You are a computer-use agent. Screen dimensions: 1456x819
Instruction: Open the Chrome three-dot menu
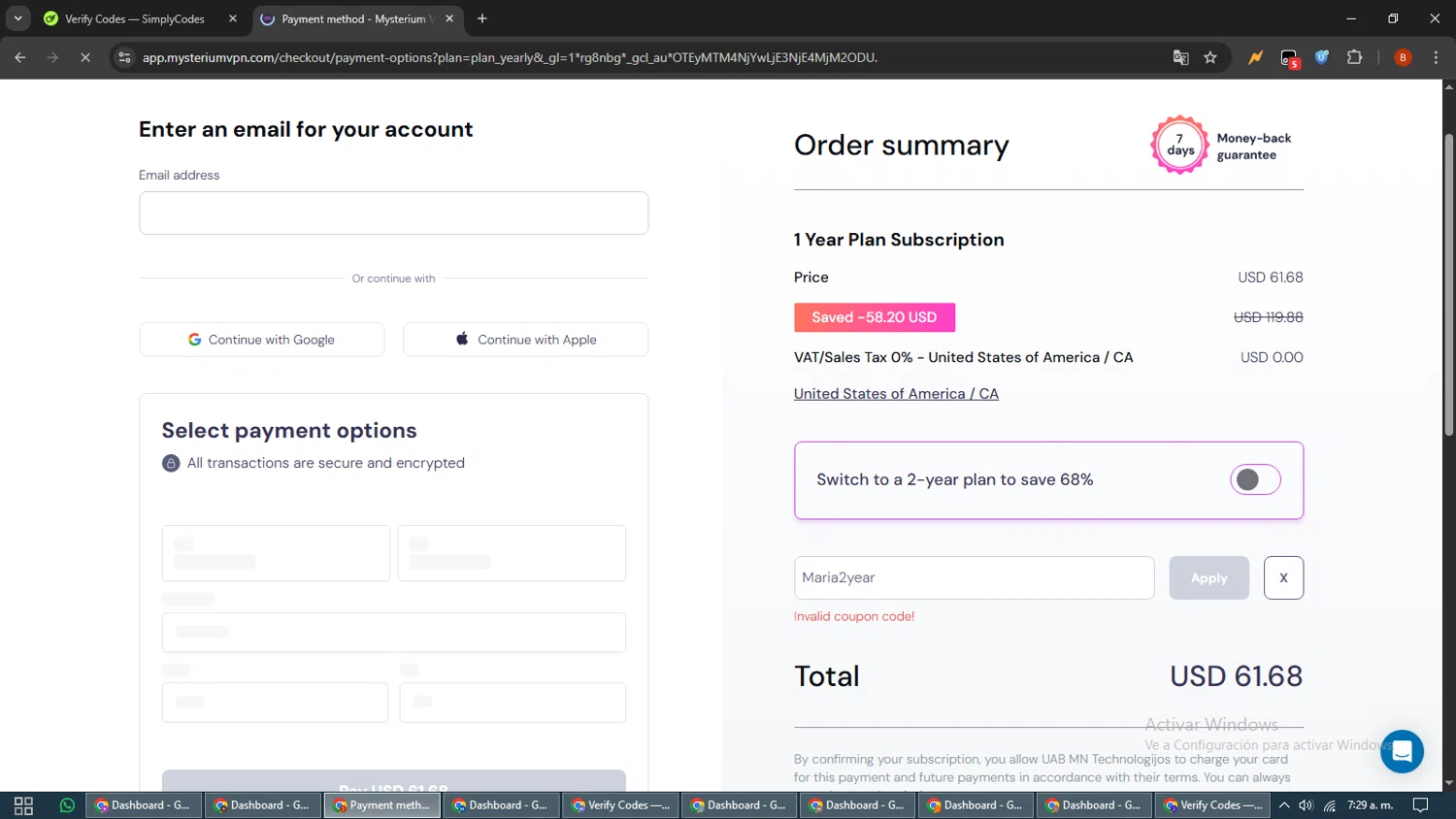click(1436, 57)
